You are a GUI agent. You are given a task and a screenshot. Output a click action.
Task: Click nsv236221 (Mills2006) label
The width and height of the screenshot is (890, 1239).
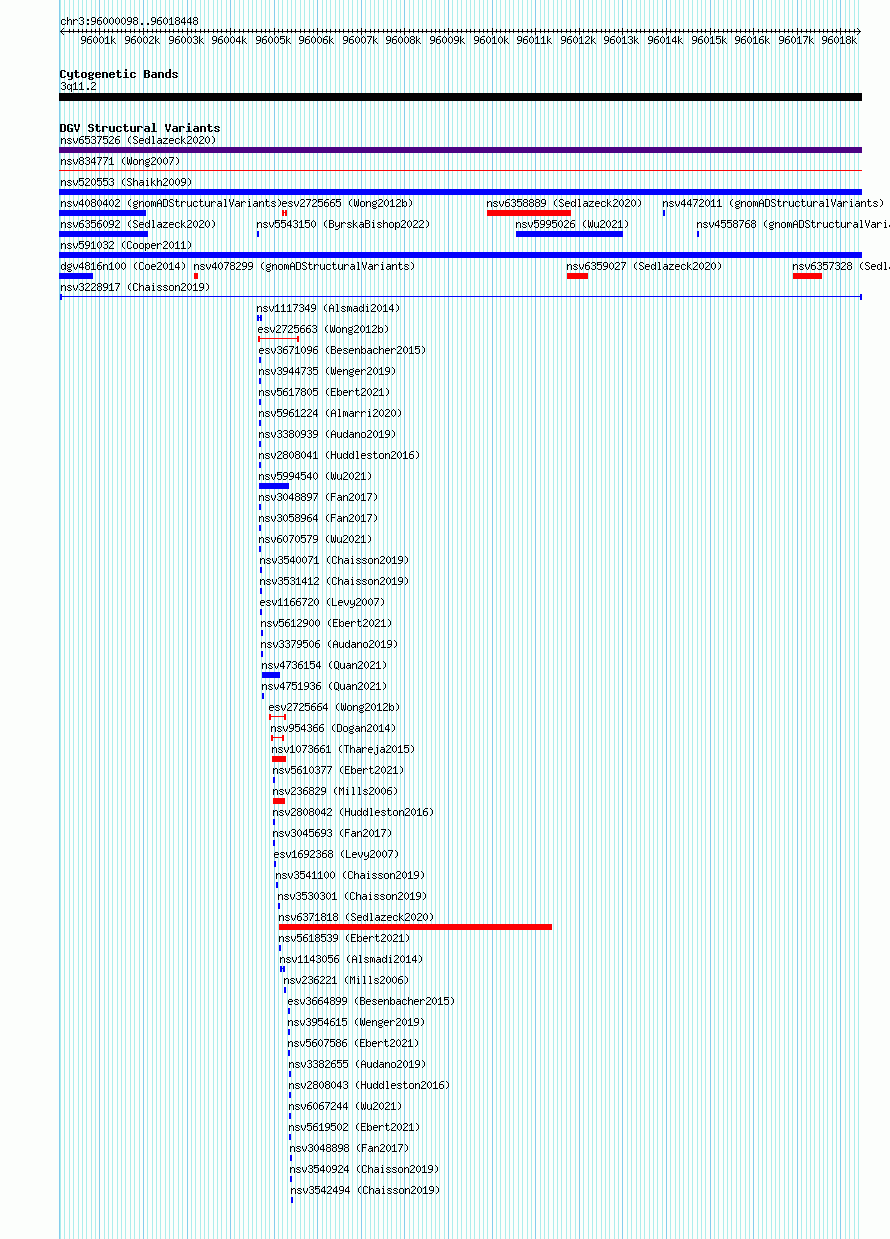pos(346,980)
